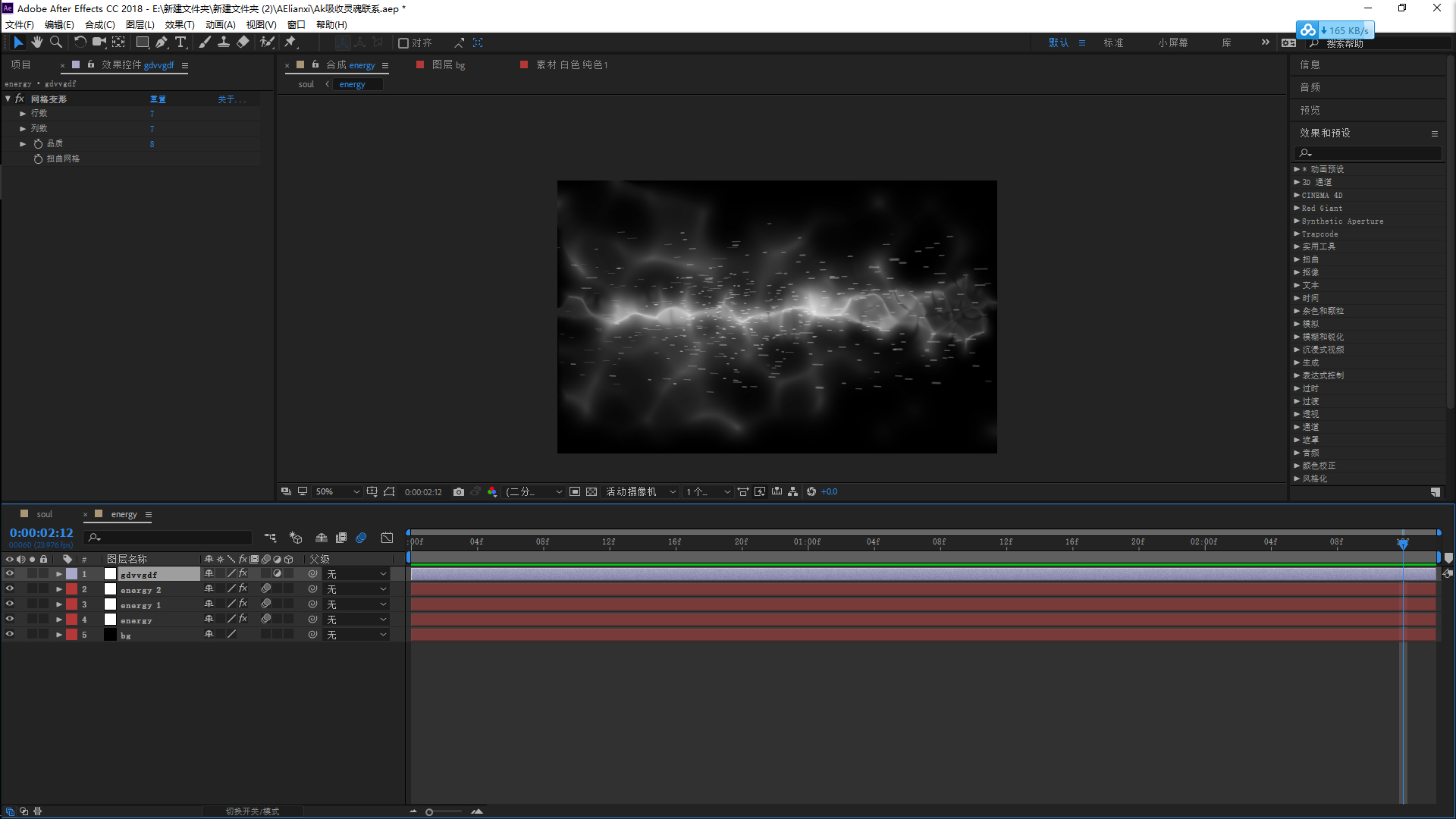Select the Pen tool

(x=162, y=42)
